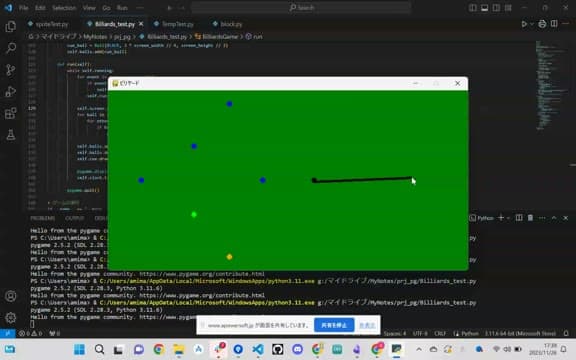576x360 pixels.
Task: Click the hide link in sharing bar
Action: 367,325
